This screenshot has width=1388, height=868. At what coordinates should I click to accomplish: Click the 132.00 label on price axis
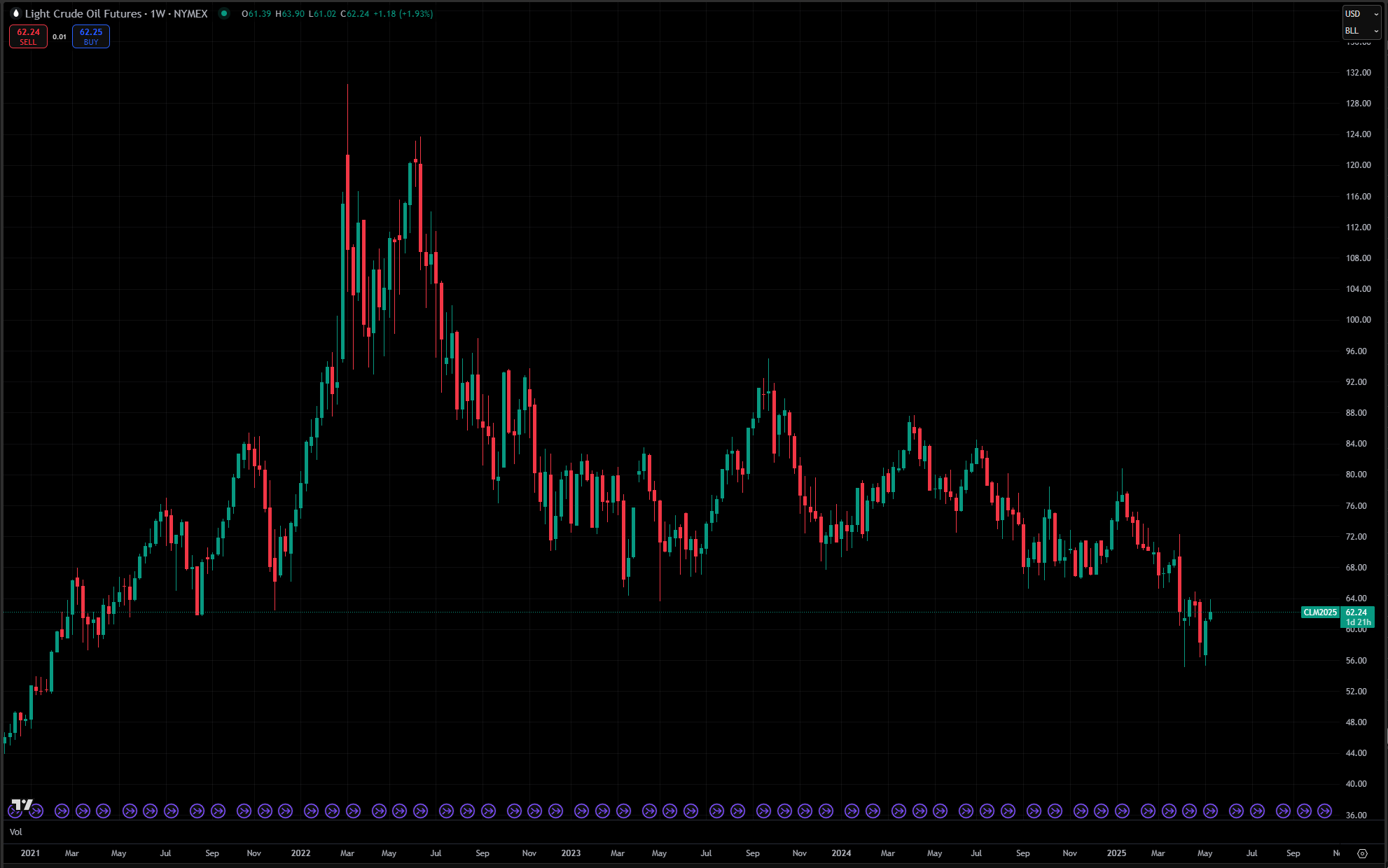coord(1358,73)
